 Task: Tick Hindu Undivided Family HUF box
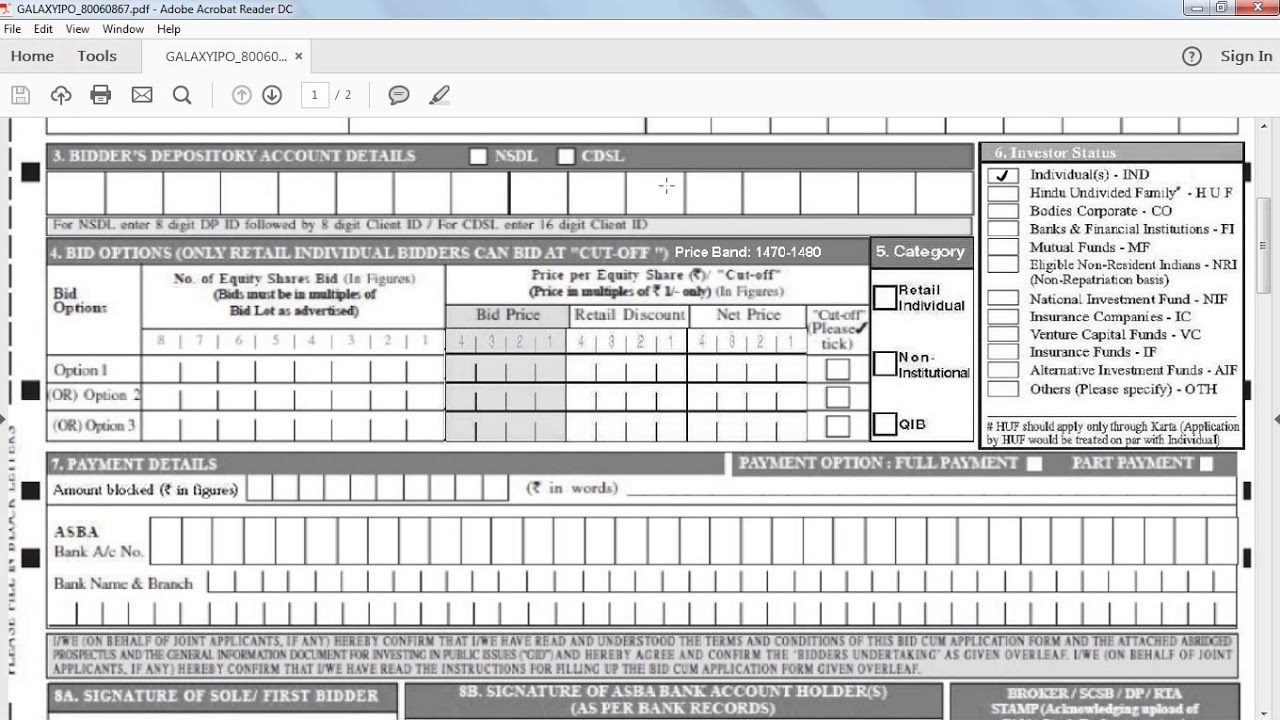tap(1003, 193)
